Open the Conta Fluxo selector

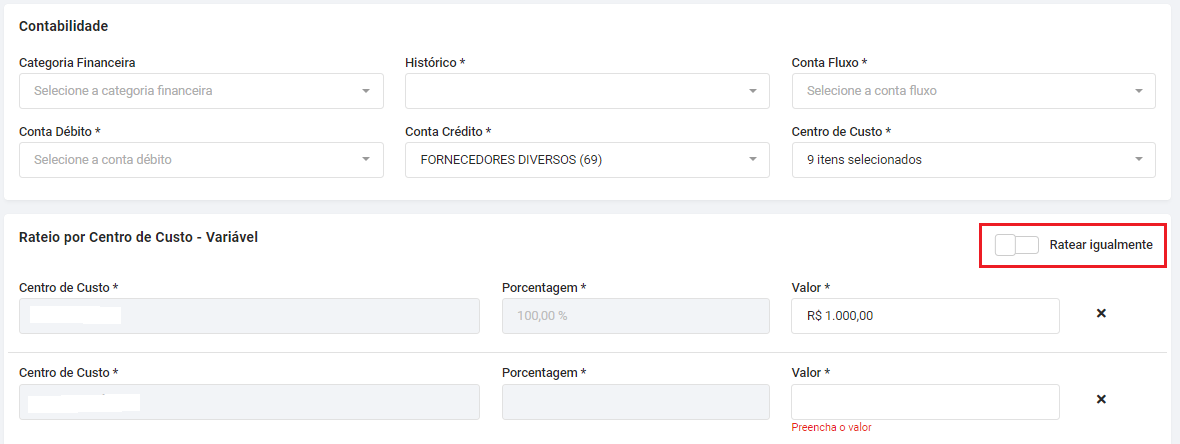coord(973,91)
